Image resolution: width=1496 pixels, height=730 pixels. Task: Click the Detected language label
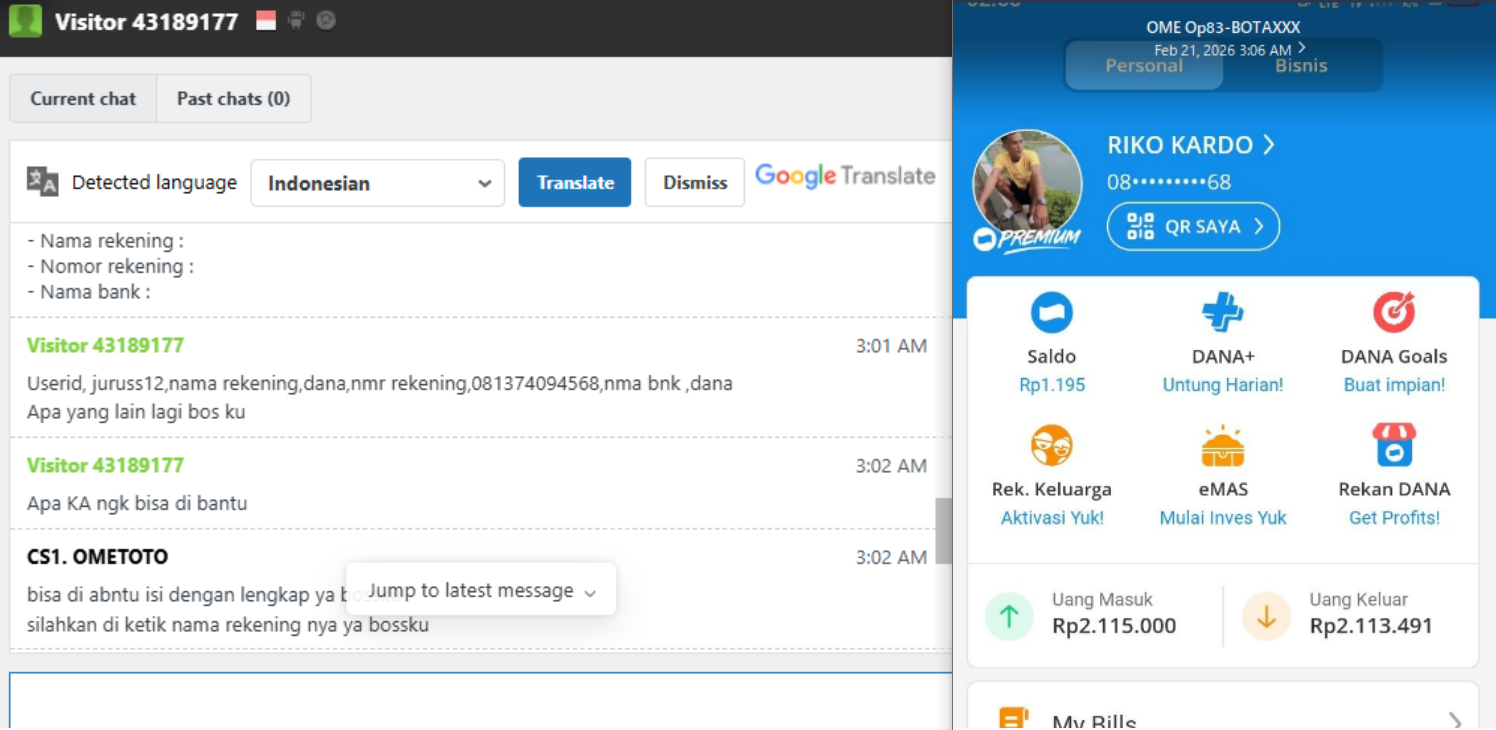pos(154,183)
